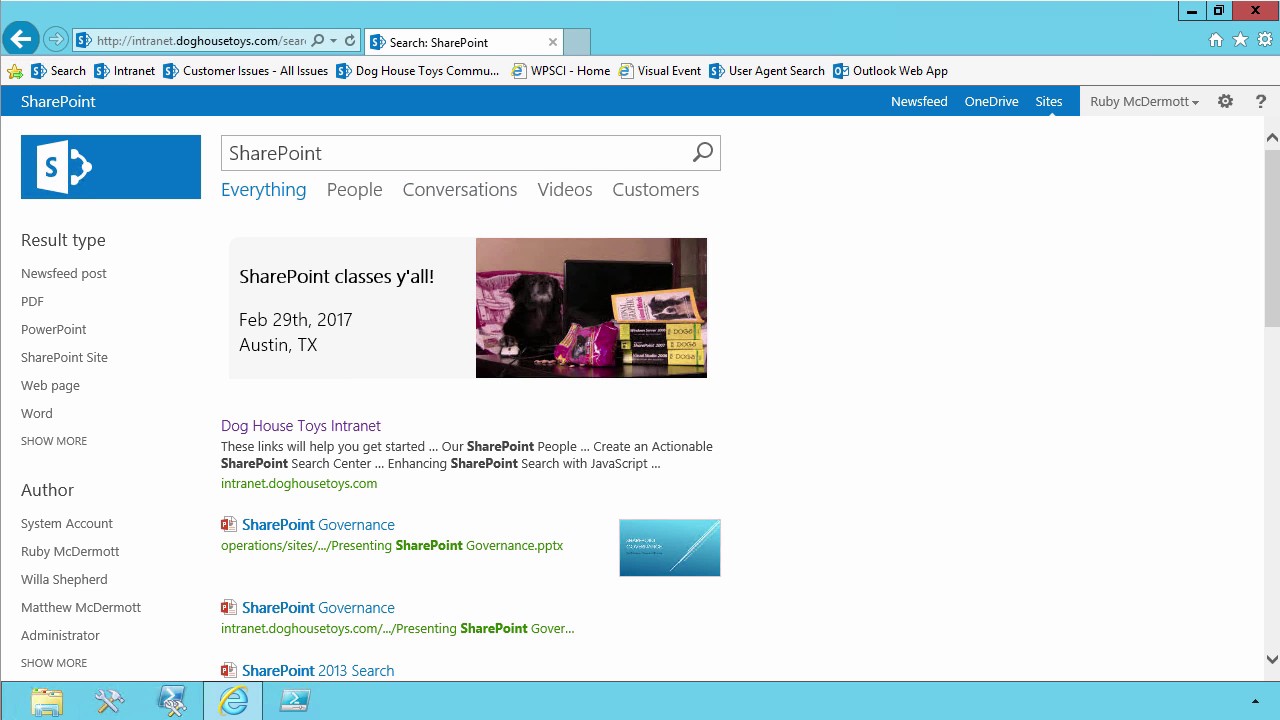Click the SharePoint suite bar title
This screenshot has width=1280, height=720.
58,102
